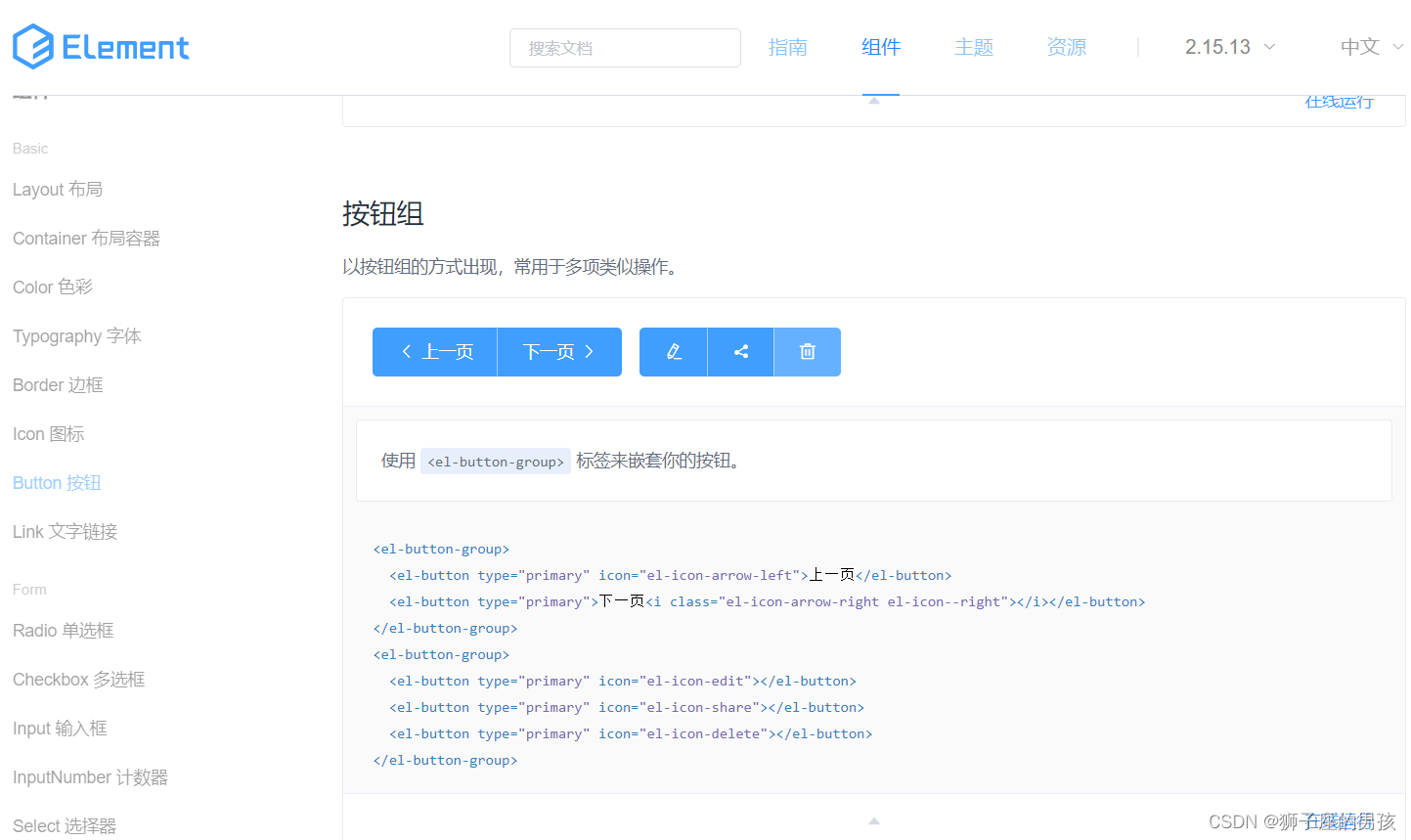The height and width of the screenshot is (840, 1411).
Task: Click the el-icon-share code line
Action: tap(627, 707)
